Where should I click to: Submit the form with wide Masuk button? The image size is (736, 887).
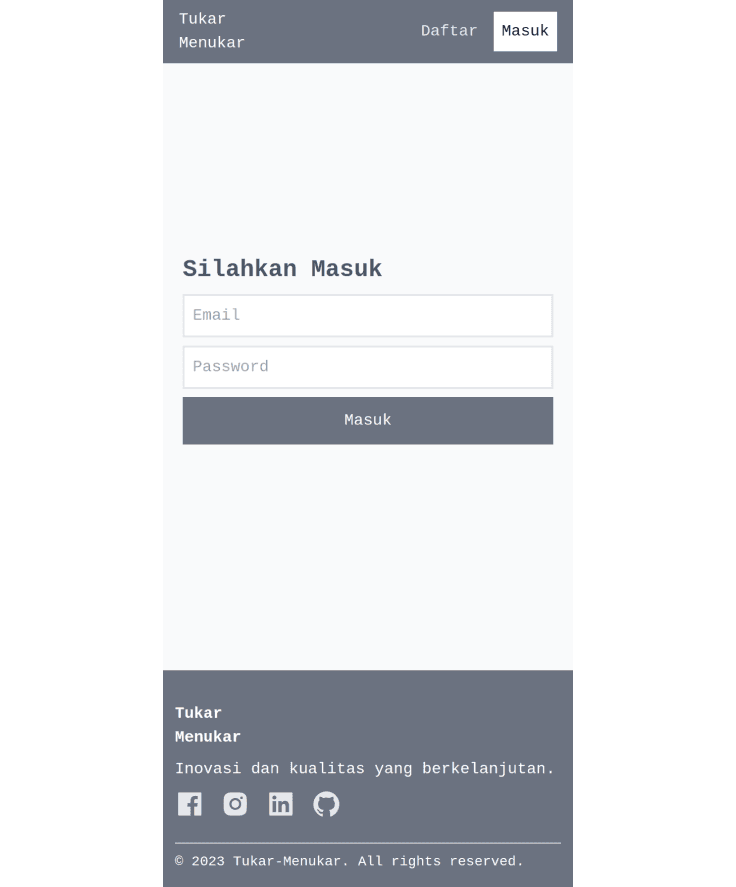coord(368,420)
